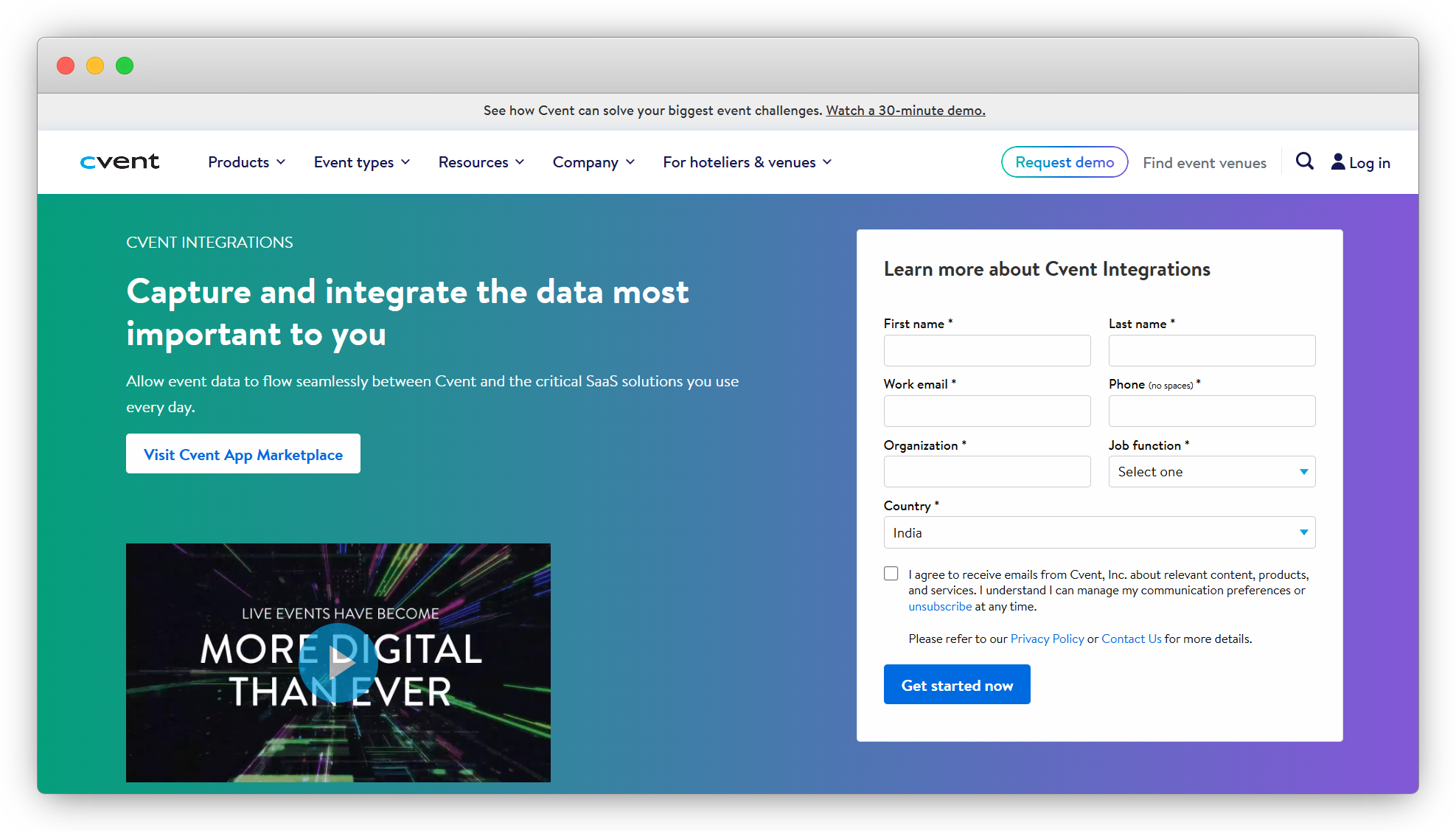Click the user profile icon beside Log in

1337,161
